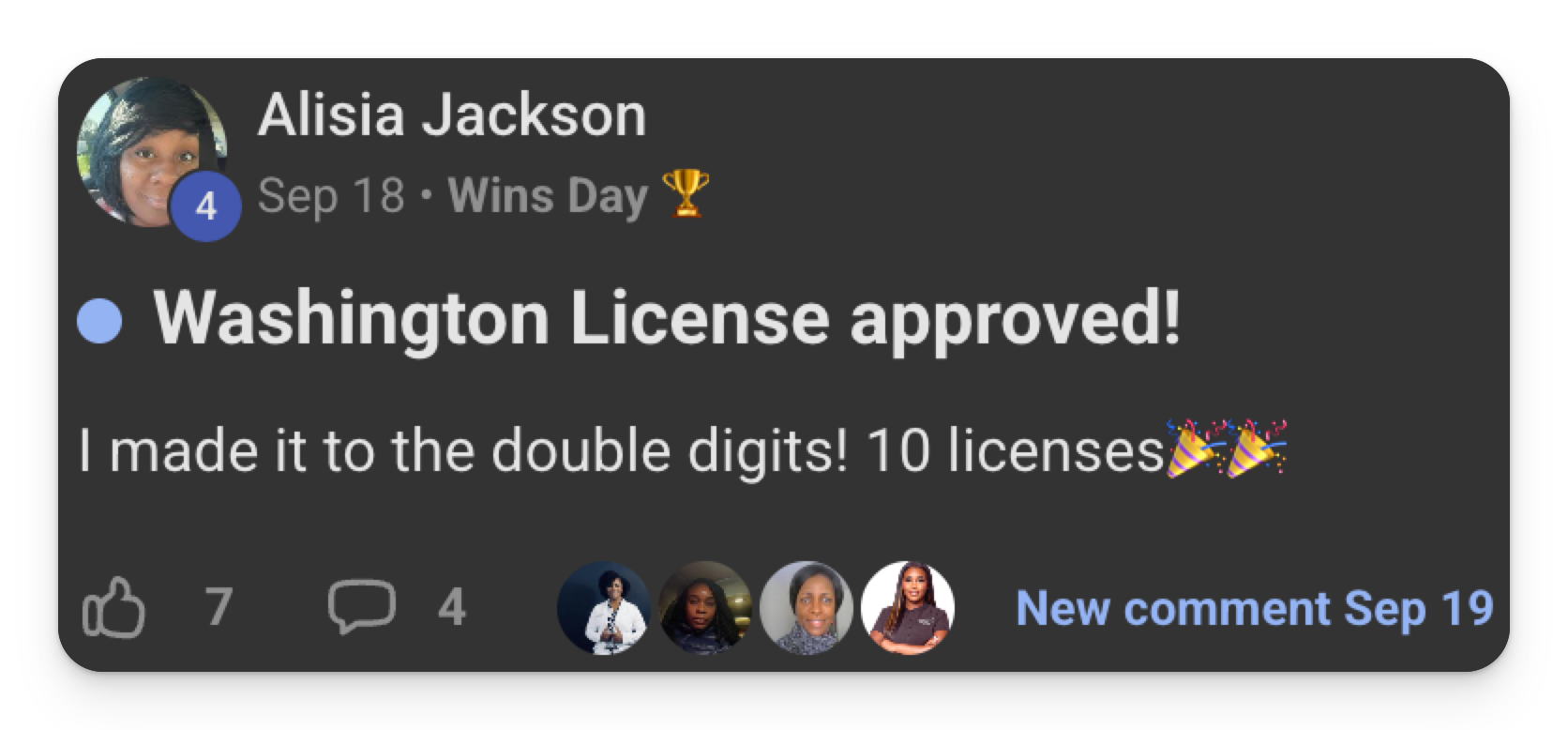Click the word approved! in the title
1568x730 pixels.
[x=1015, y=321]
